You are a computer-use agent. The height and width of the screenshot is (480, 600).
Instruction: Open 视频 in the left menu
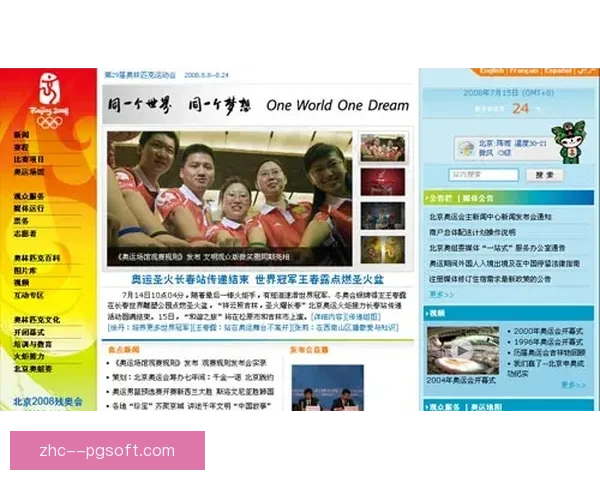click(x=21, y=282)
